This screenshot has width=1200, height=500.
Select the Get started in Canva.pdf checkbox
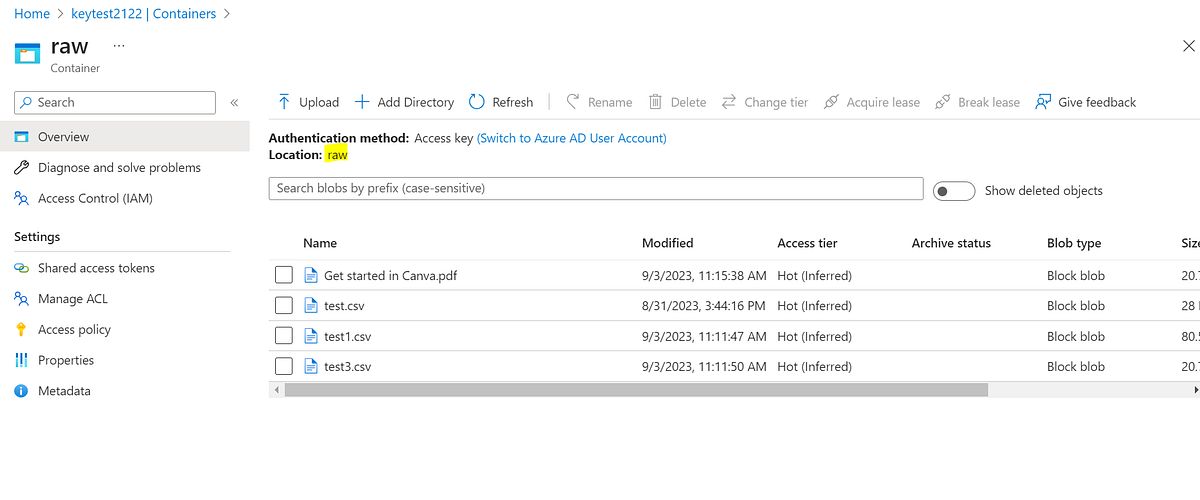click(284, 275)
